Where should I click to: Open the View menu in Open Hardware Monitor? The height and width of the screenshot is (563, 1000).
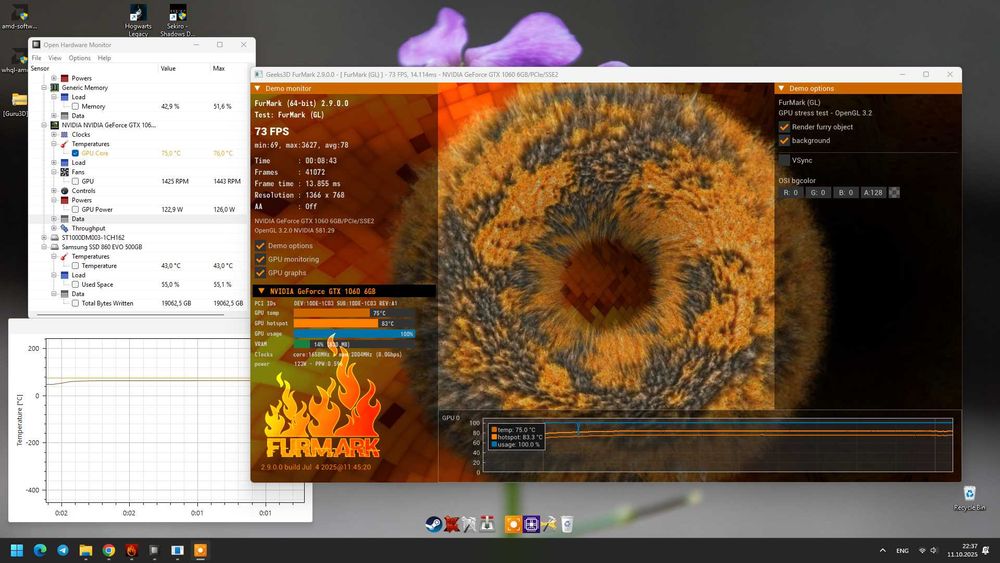[x=55, y=58]
